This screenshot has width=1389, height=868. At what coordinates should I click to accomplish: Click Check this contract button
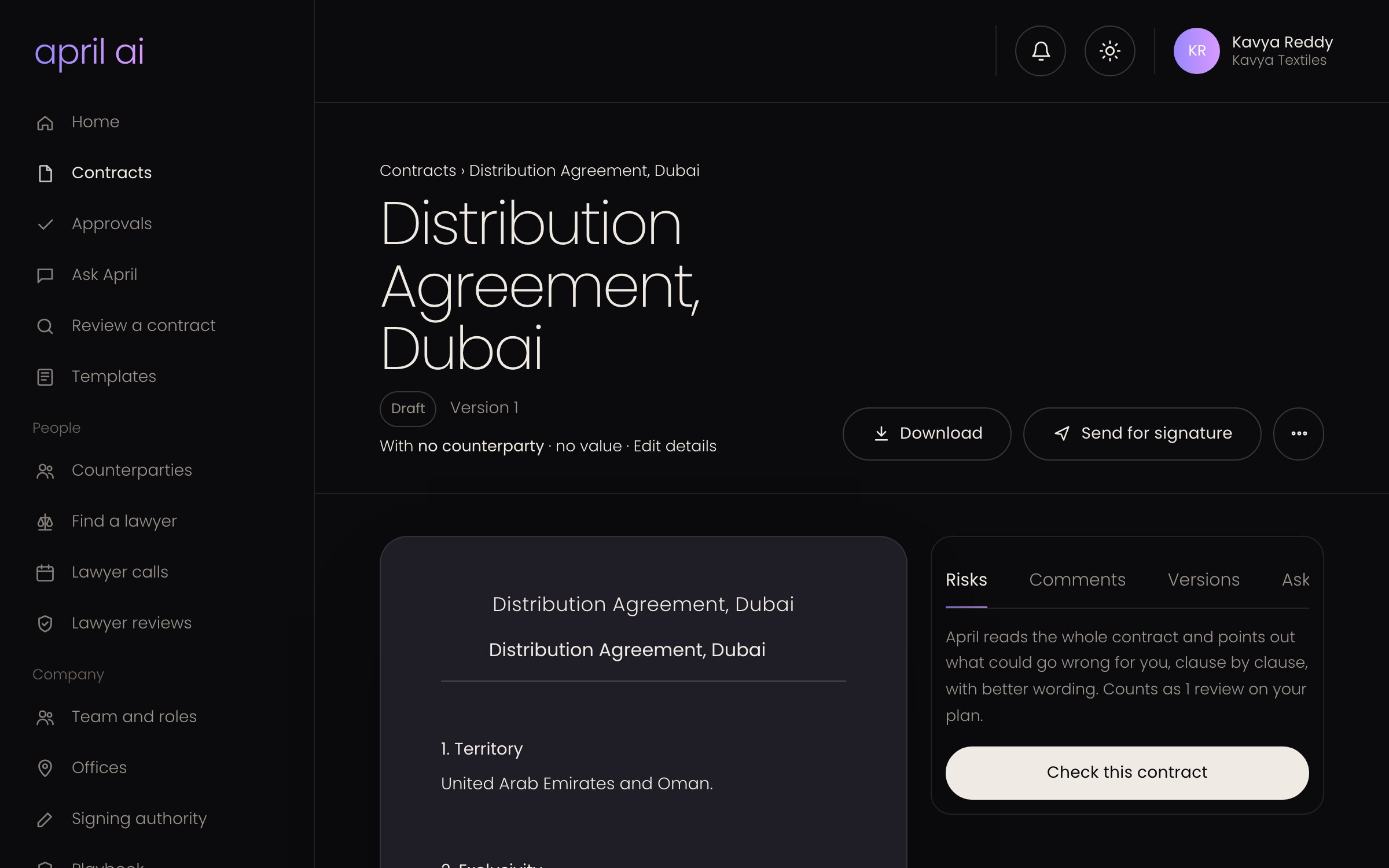tap(1127, 773)
